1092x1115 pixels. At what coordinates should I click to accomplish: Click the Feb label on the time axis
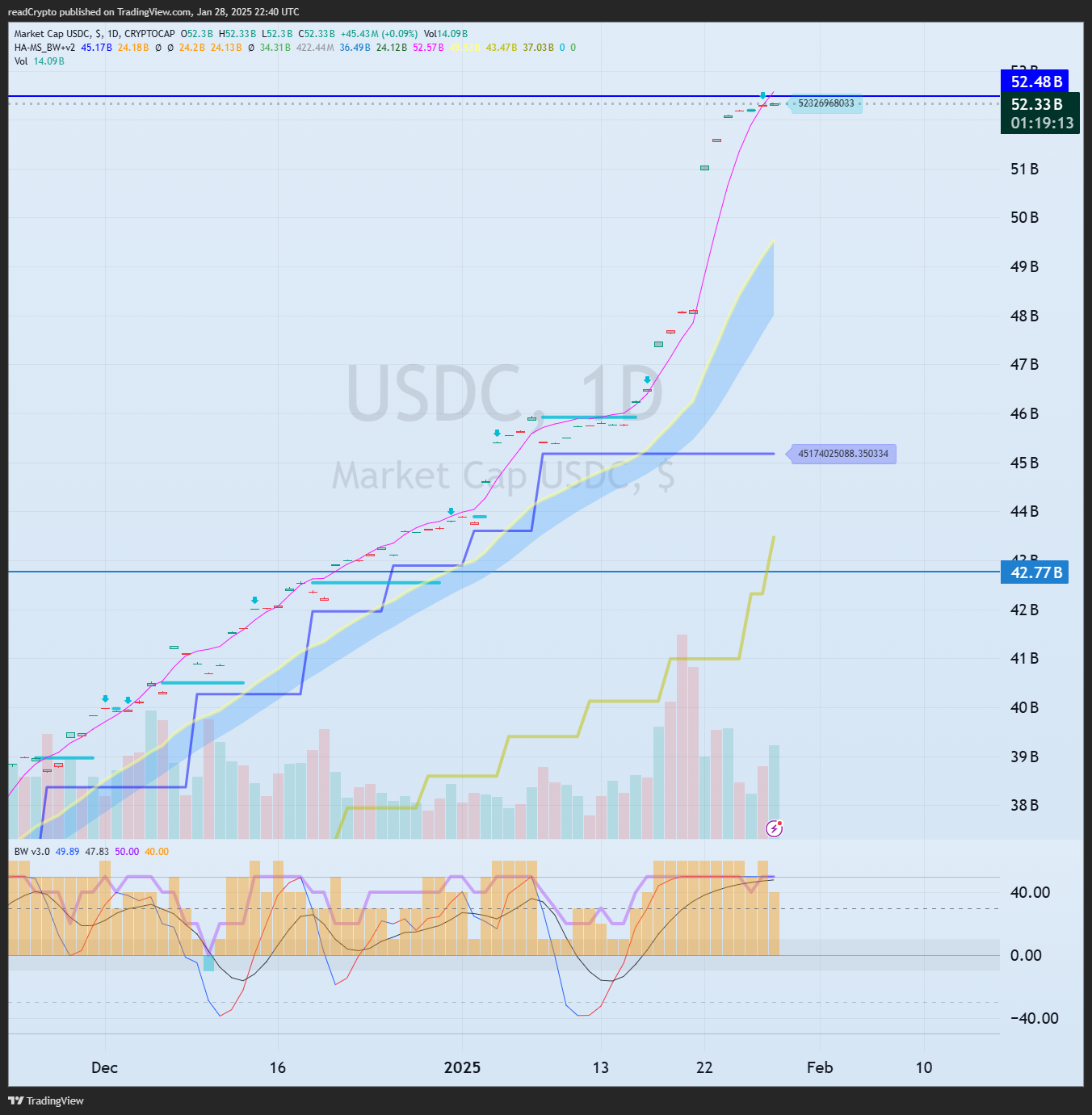820,1067
